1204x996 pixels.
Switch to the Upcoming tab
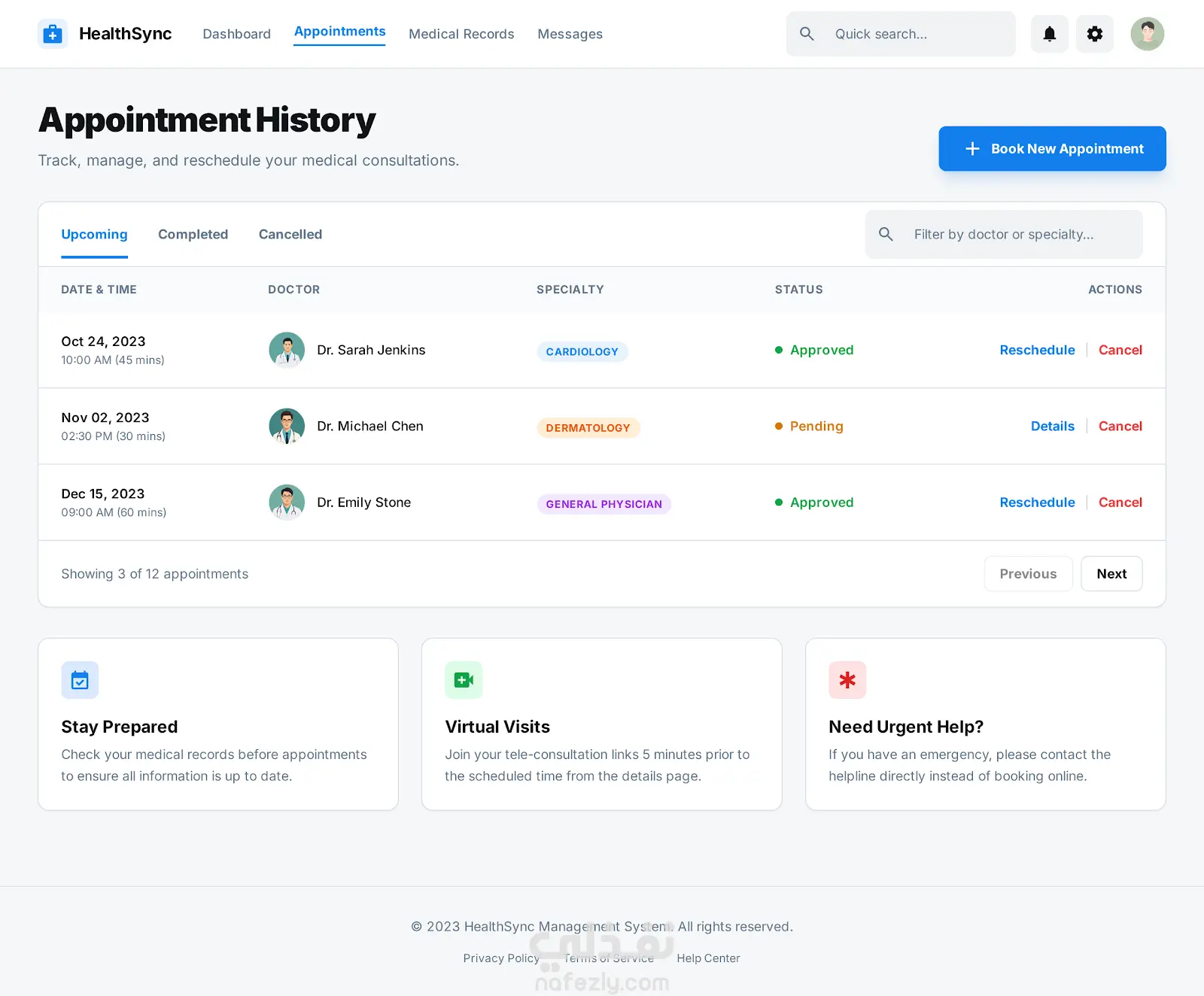(94, 235)
